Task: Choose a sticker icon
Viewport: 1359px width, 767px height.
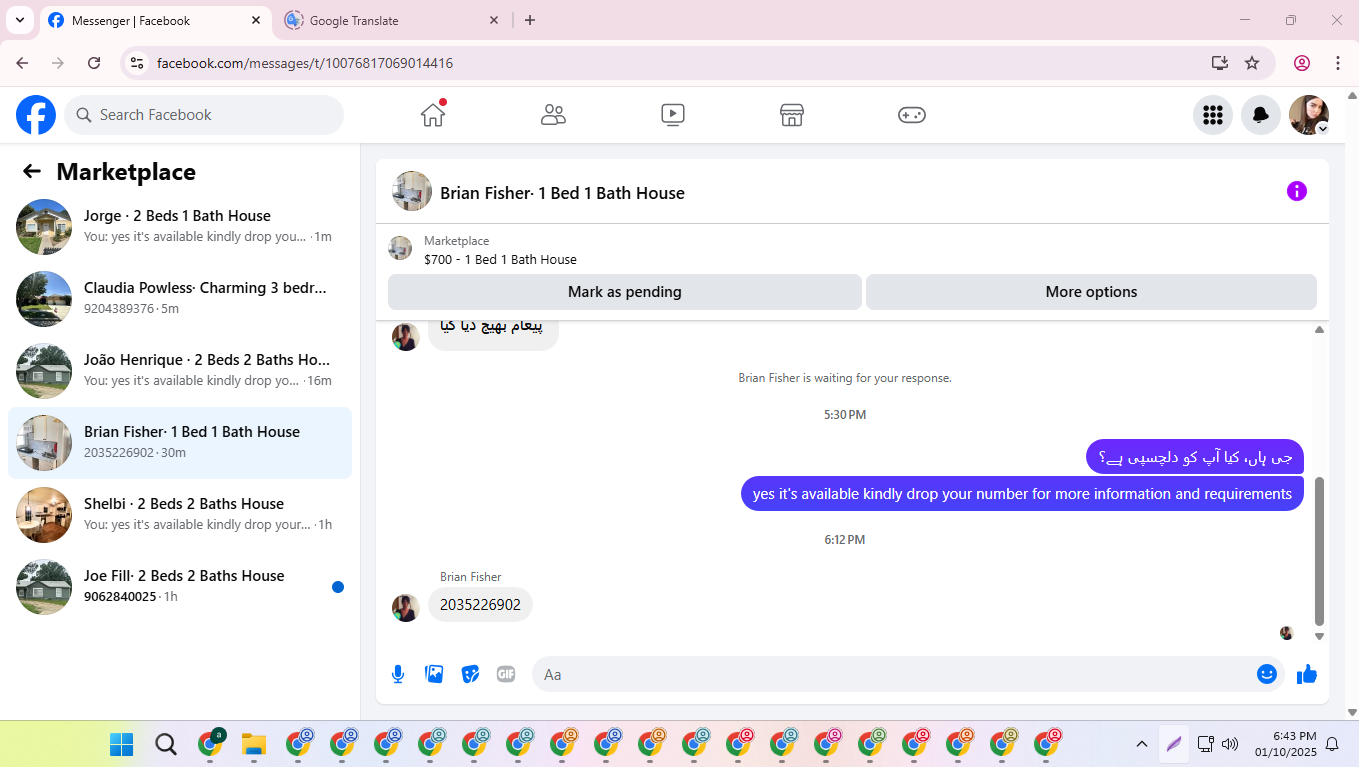Action: [470, 674]
